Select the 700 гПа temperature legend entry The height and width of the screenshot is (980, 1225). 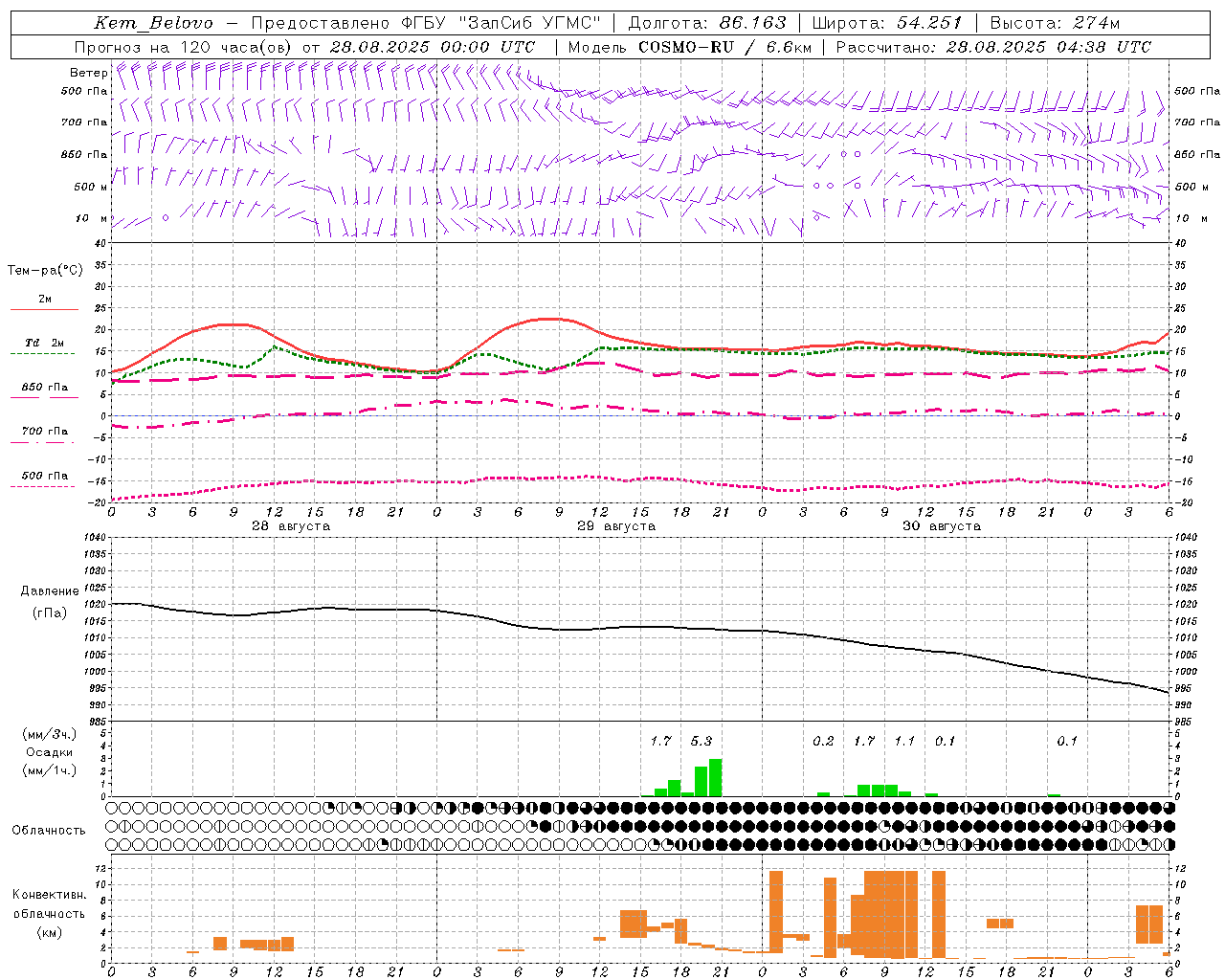tap(44, 433)
